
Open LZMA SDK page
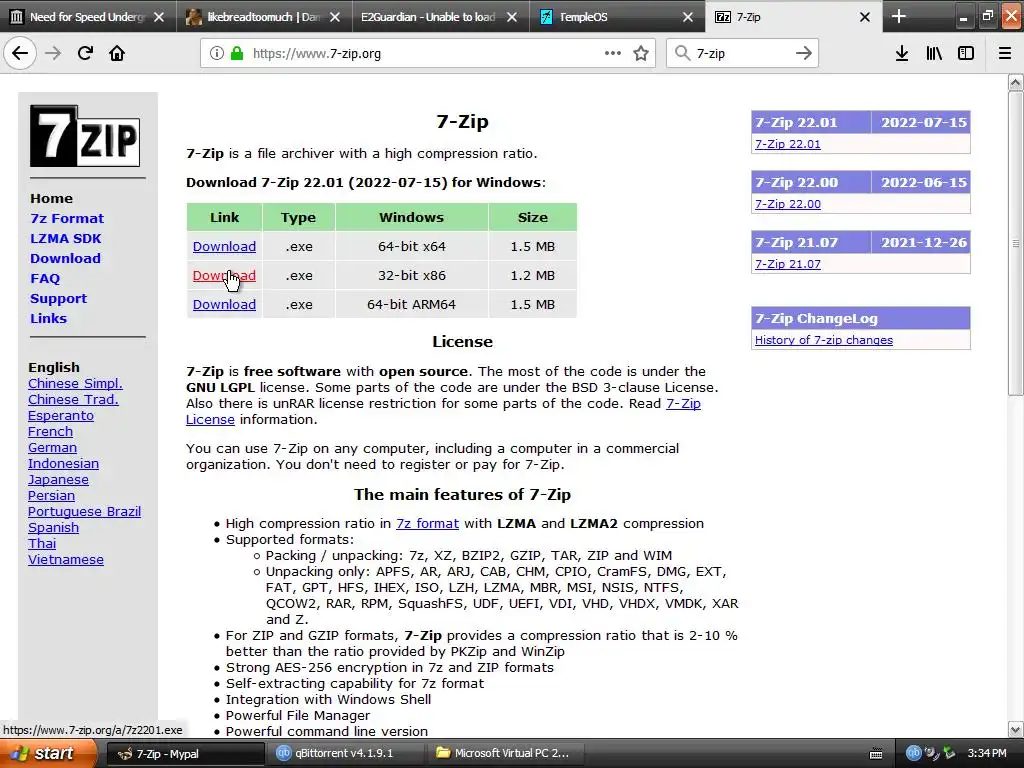65,238
